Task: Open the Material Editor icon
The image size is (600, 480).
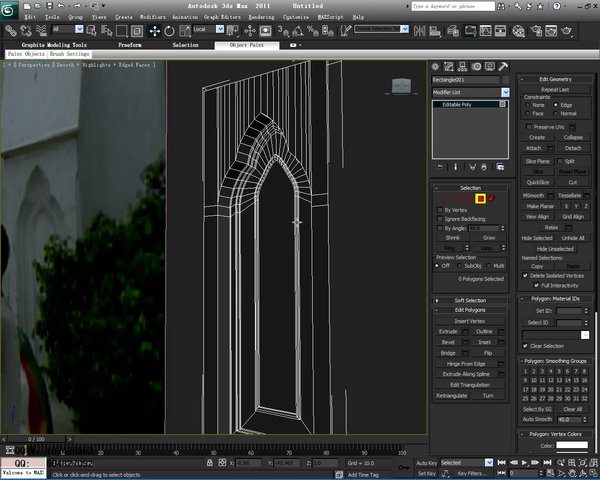Action: click(x=518, y=31)
